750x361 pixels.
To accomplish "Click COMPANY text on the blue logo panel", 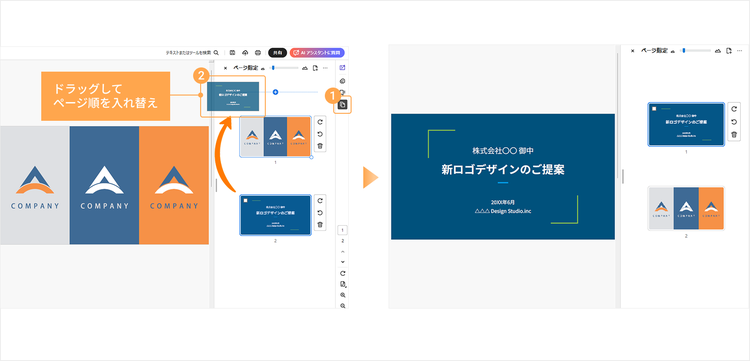I will click(x=104, y=206).
